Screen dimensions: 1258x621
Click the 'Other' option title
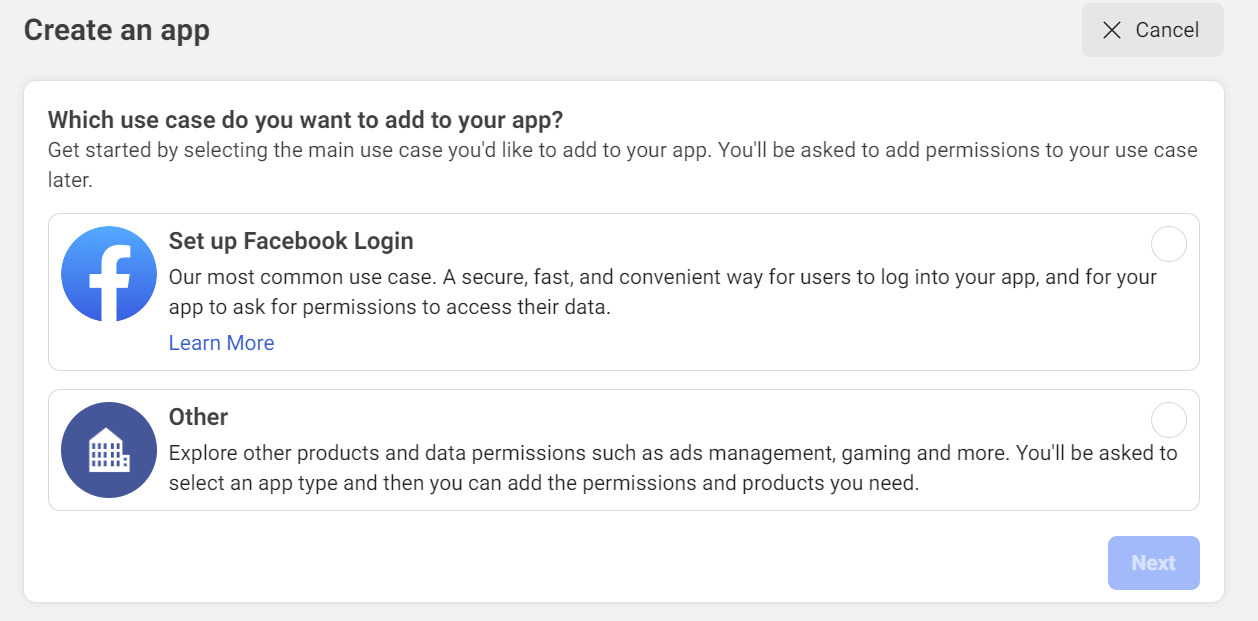coord(198,417)
